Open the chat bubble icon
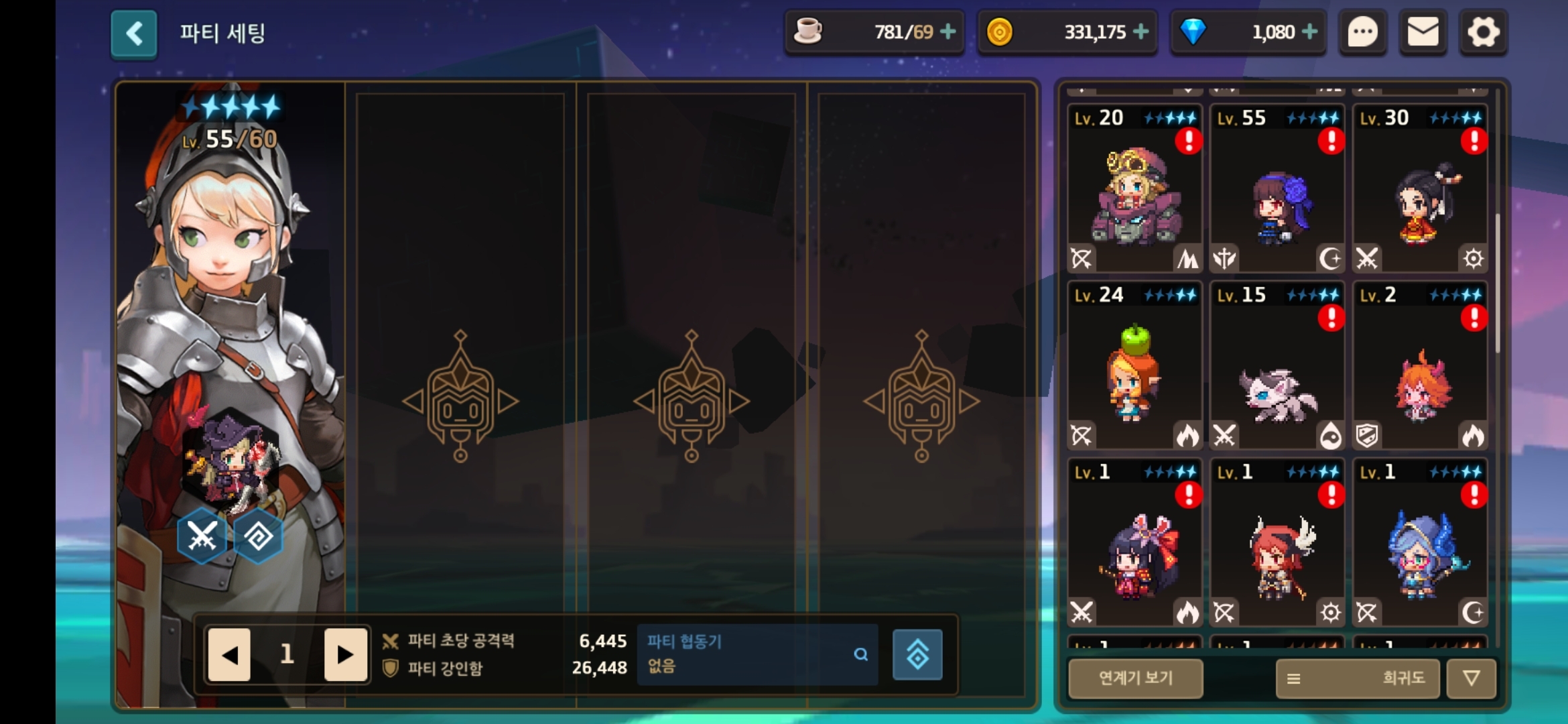The width and height of the screenshot is (1568, 724). [x=1362, y=32]
